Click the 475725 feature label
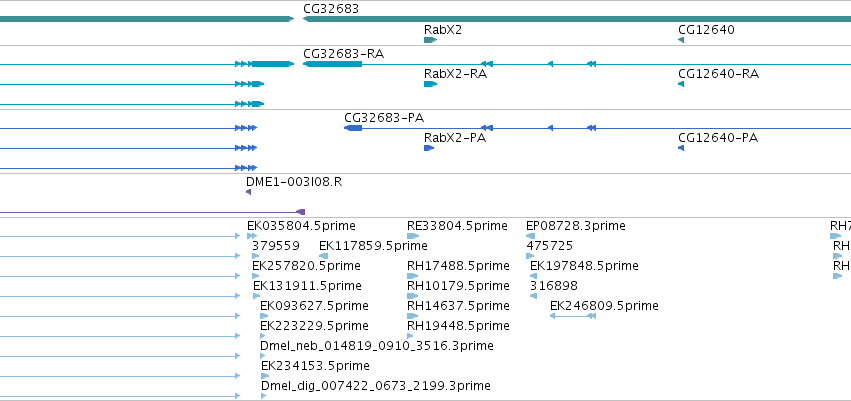 click(549, 246)
